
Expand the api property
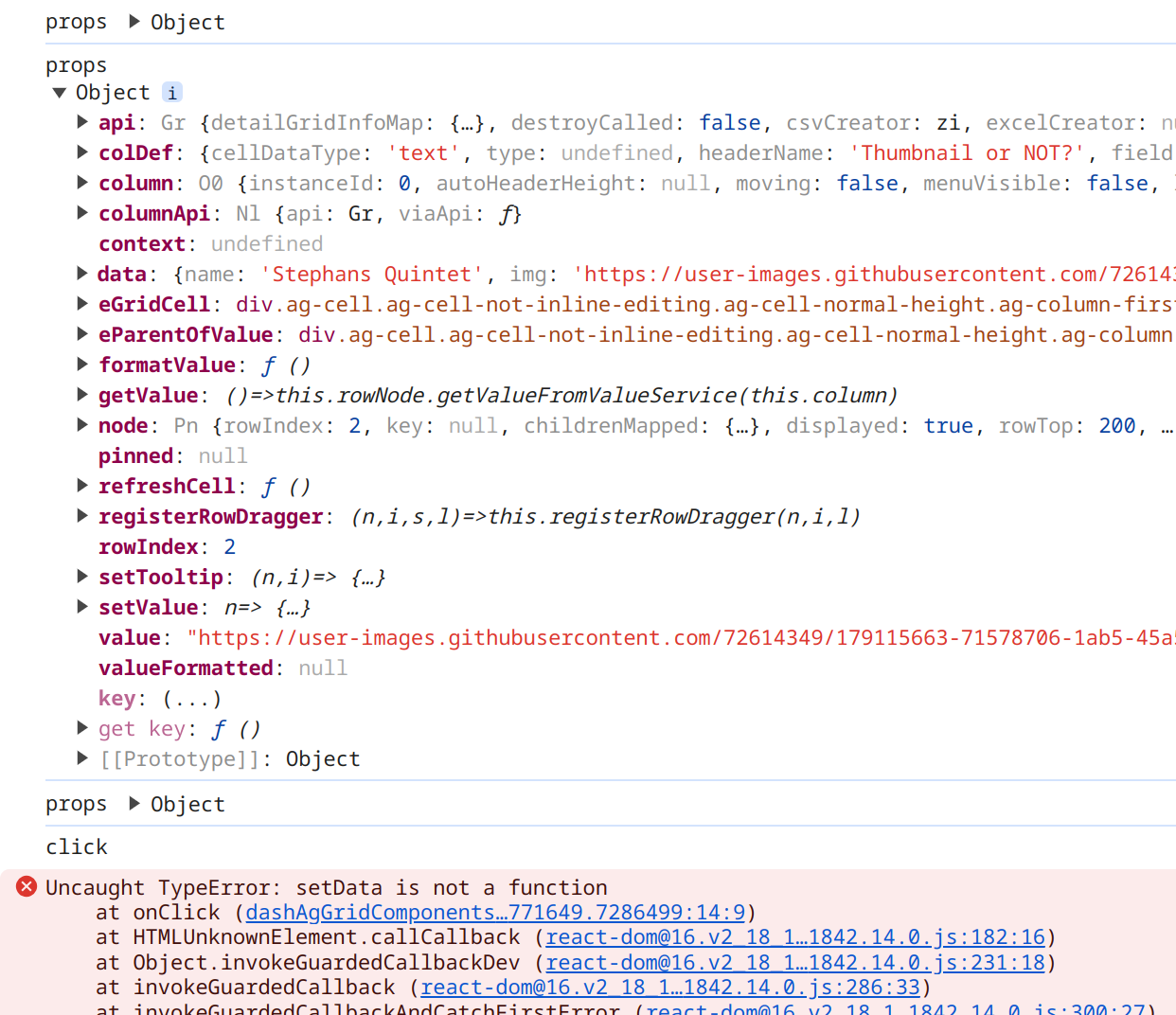82,122
